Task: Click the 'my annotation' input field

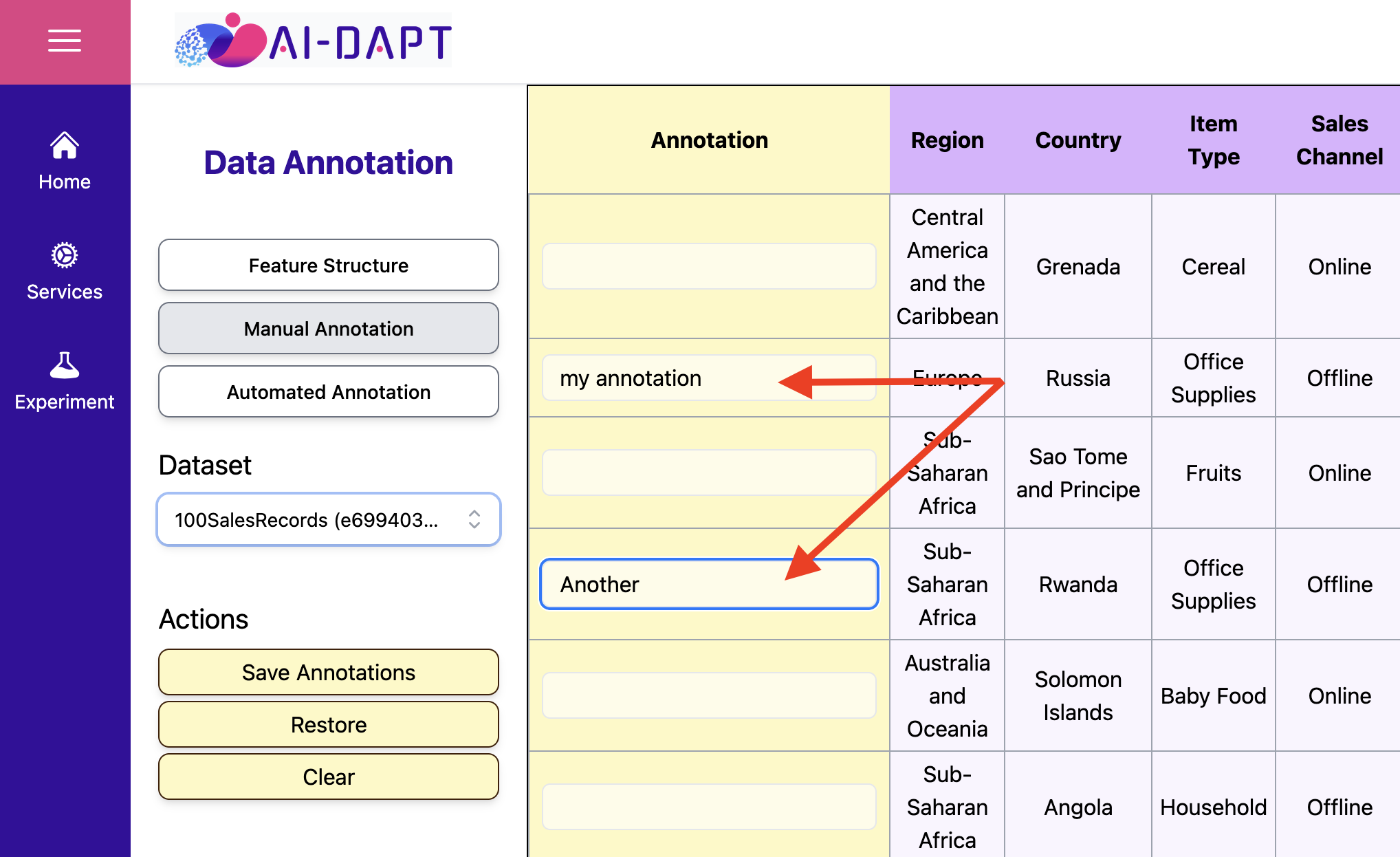Action: 709,378
